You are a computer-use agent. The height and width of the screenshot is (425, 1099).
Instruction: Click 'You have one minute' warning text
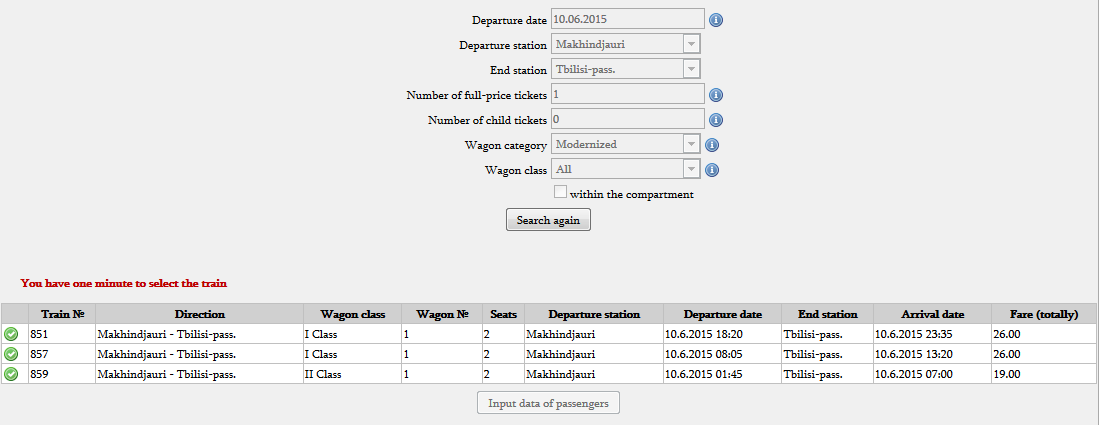click(x=124, y=283)
